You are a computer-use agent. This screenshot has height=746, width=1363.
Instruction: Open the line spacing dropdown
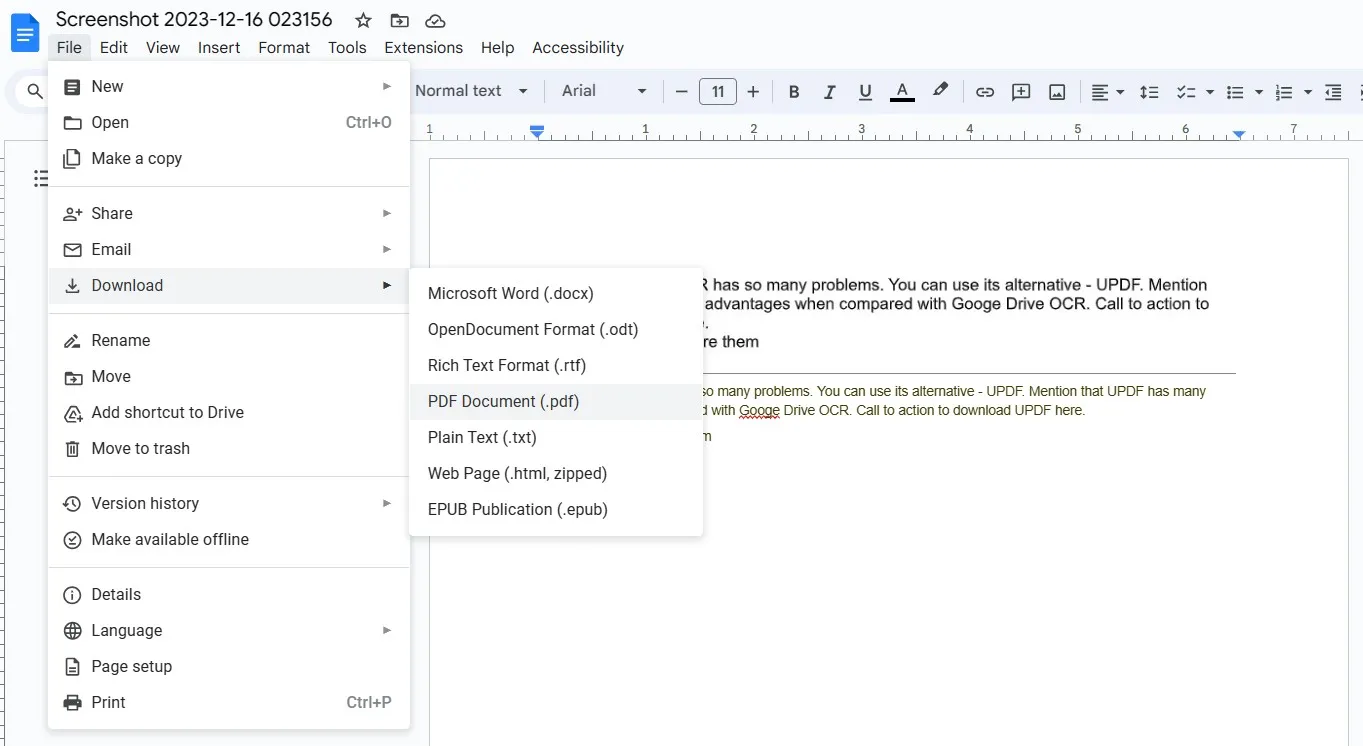point(1149,91)
